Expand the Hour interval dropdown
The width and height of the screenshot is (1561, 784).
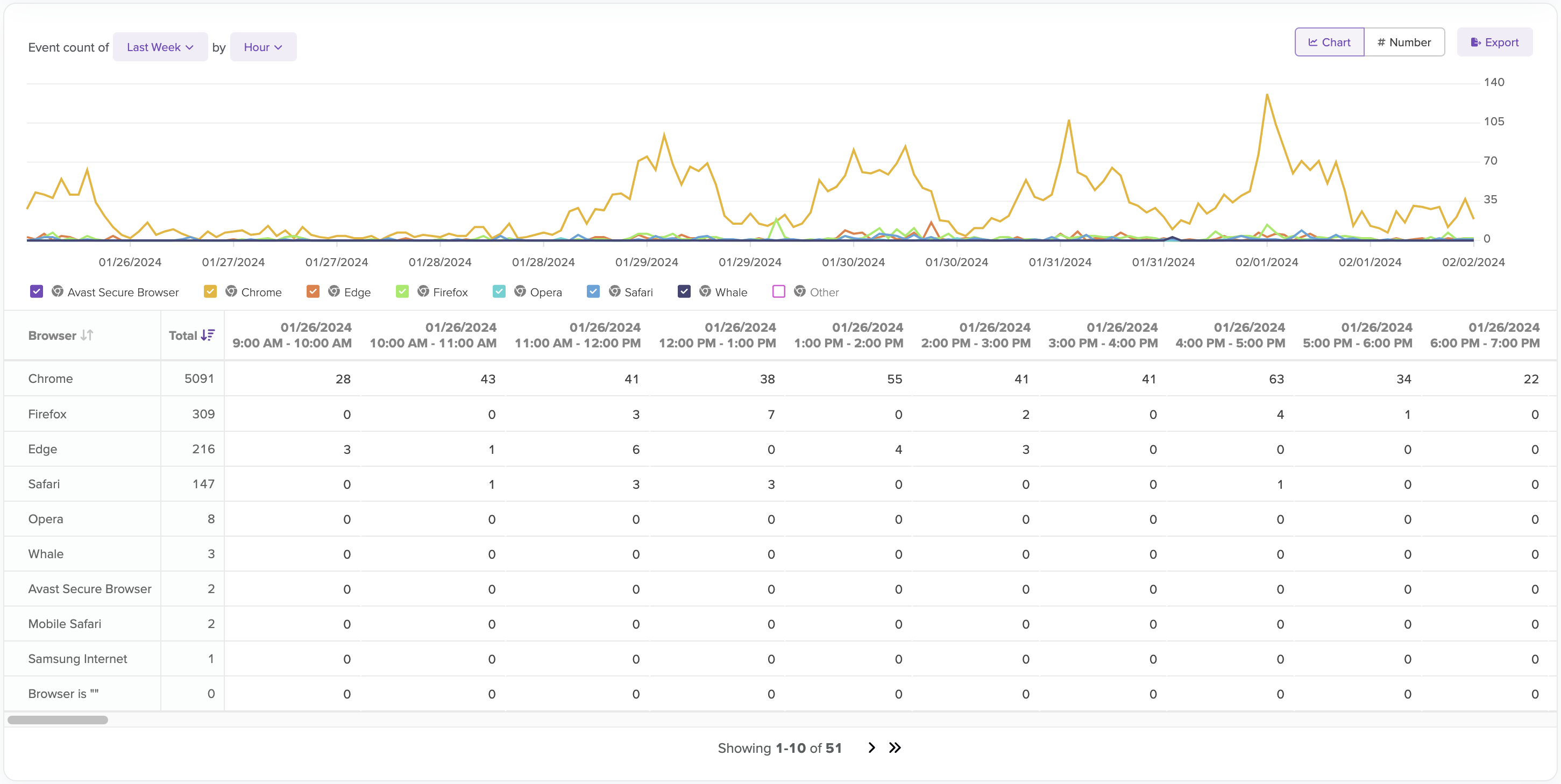(x=264, y=46)
